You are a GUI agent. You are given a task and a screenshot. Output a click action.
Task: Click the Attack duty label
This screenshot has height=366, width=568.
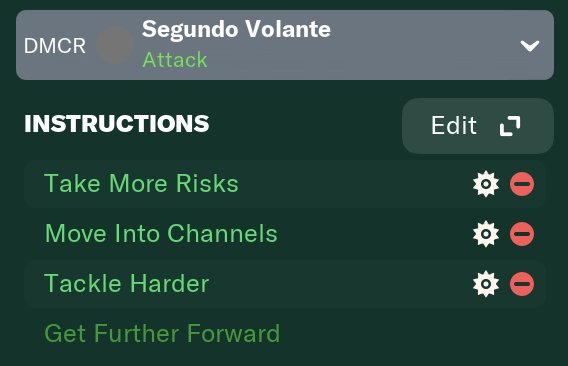175,60
